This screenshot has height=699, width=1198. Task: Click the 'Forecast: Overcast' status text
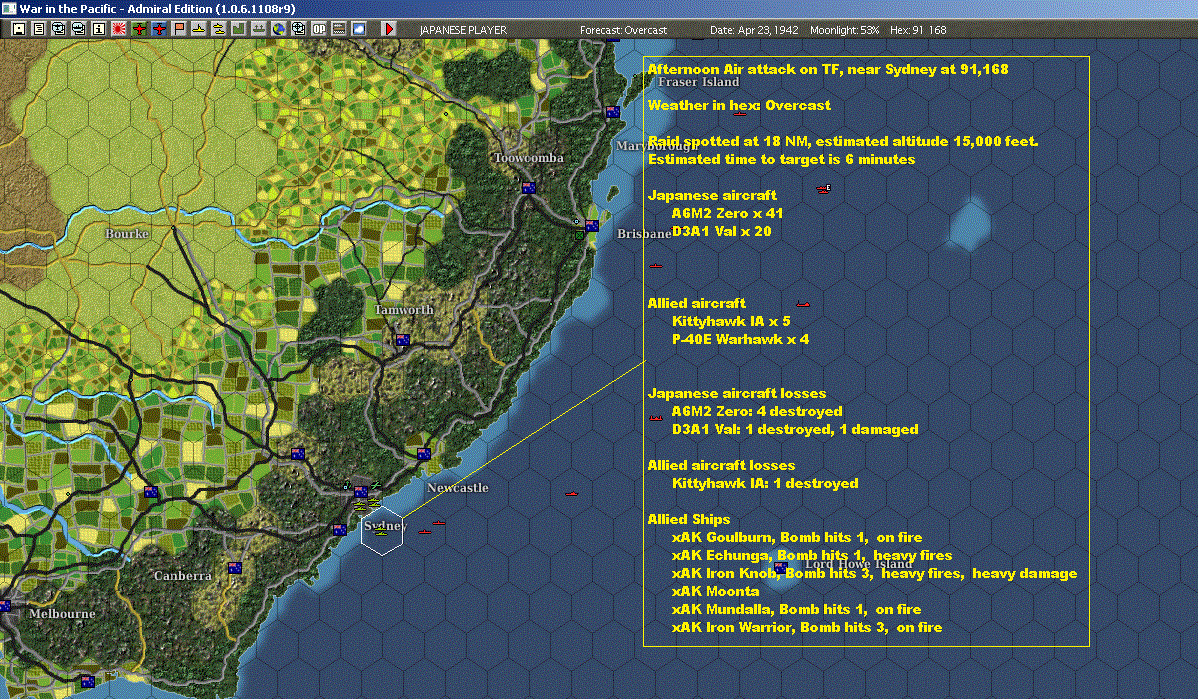623,30
